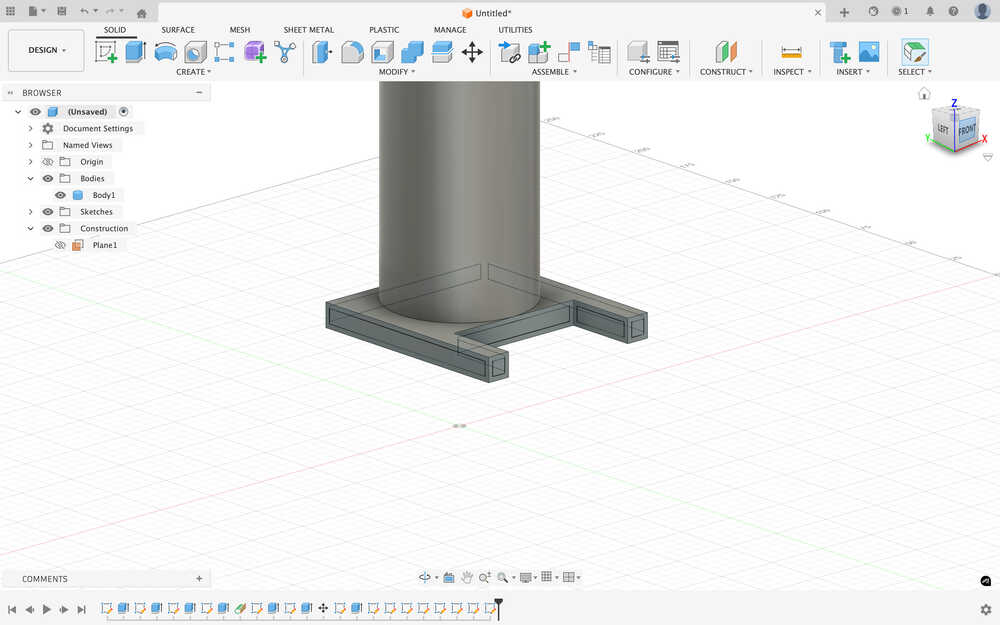The height and width of the screenshot is (625, 1000).
Task: Click the FRONT face of the ViewCube
Action: click(966, 131)
